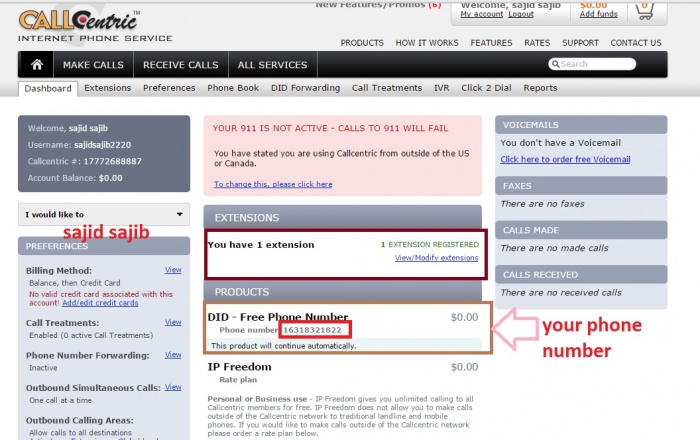Click View next to Call Treatments
Image resolution: width=700 pixels, height=440 pixels.
[x=173, y=322]
